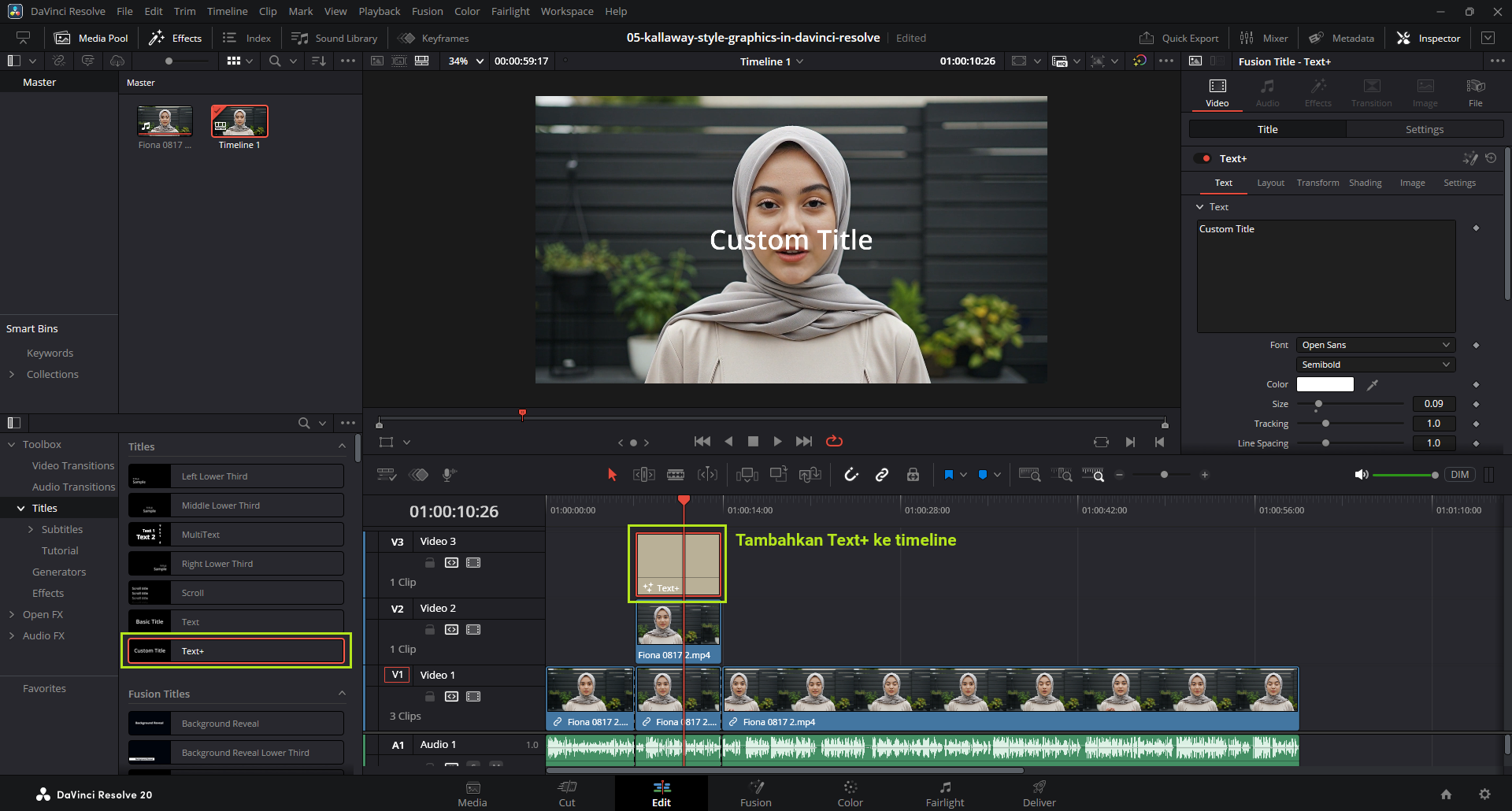Toggle lock on Video 3 track
The height and width of the screenshot is (811, 1512).
point(430,562)
